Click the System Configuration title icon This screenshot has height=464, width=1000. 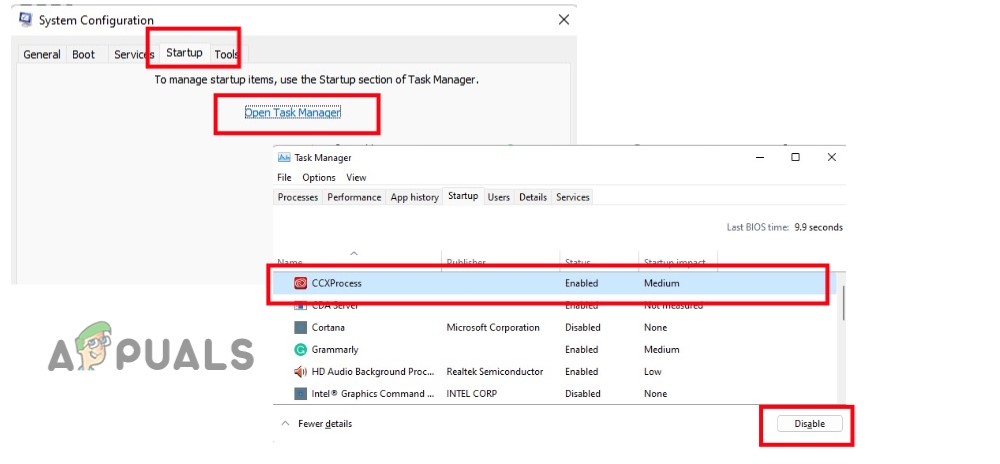pyautogui.click(x=26, y=19)
